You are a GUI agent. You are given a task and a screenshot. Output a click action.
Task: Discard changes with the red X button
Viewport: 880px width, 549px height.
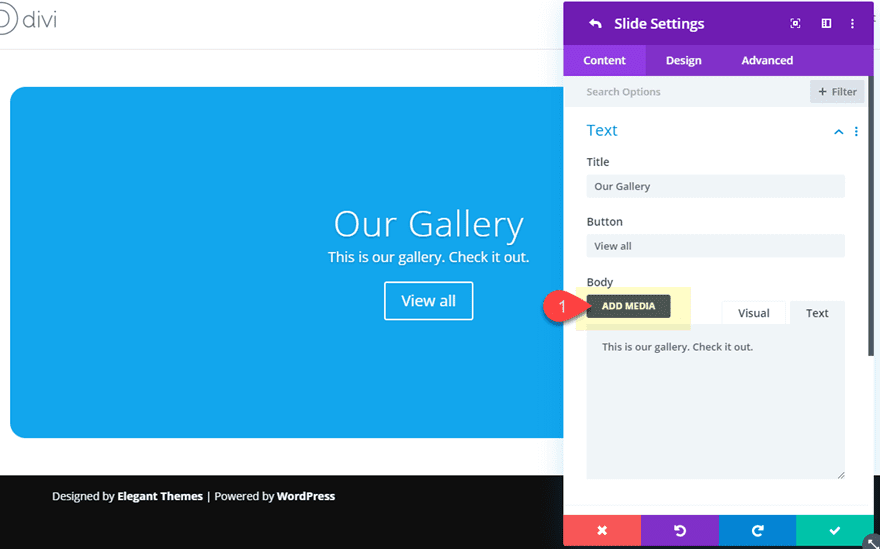[602, 530]
